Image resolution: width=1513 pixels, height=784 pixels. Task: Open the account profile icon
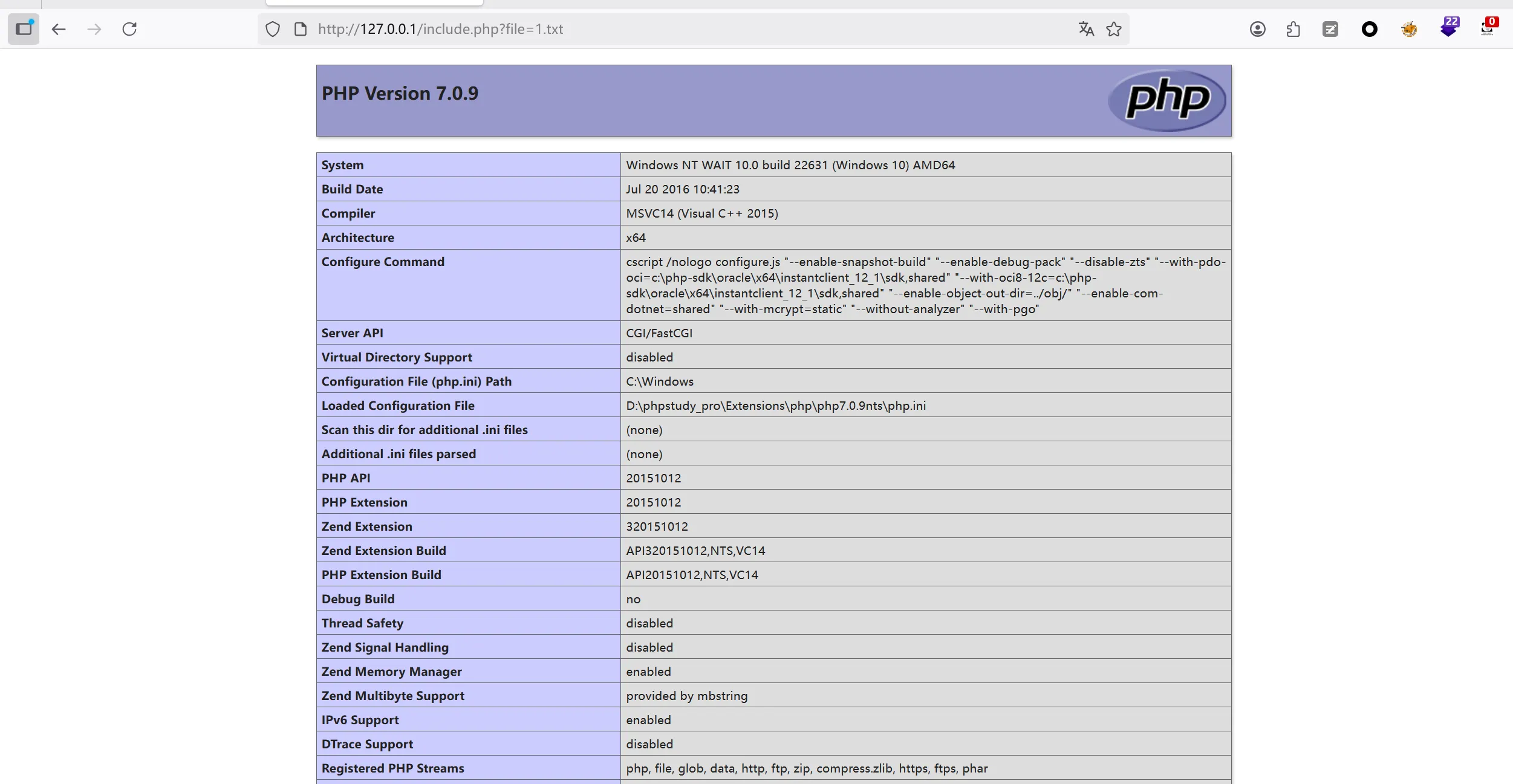click(1257, 29)
